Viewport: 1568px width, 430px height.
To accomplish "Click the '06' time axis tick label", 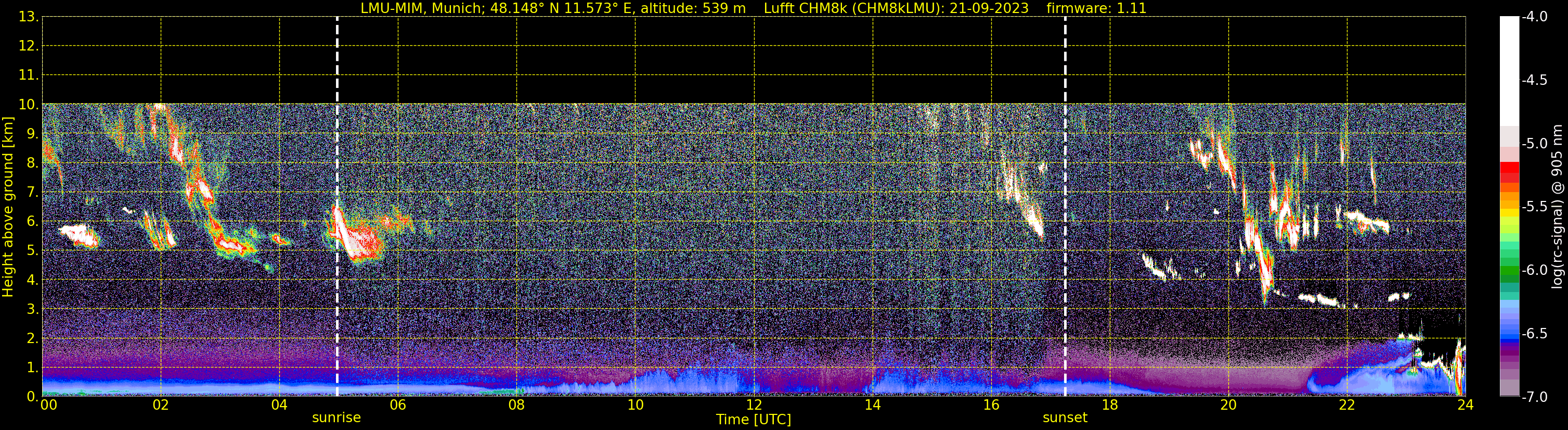I will tap(398, 406).
